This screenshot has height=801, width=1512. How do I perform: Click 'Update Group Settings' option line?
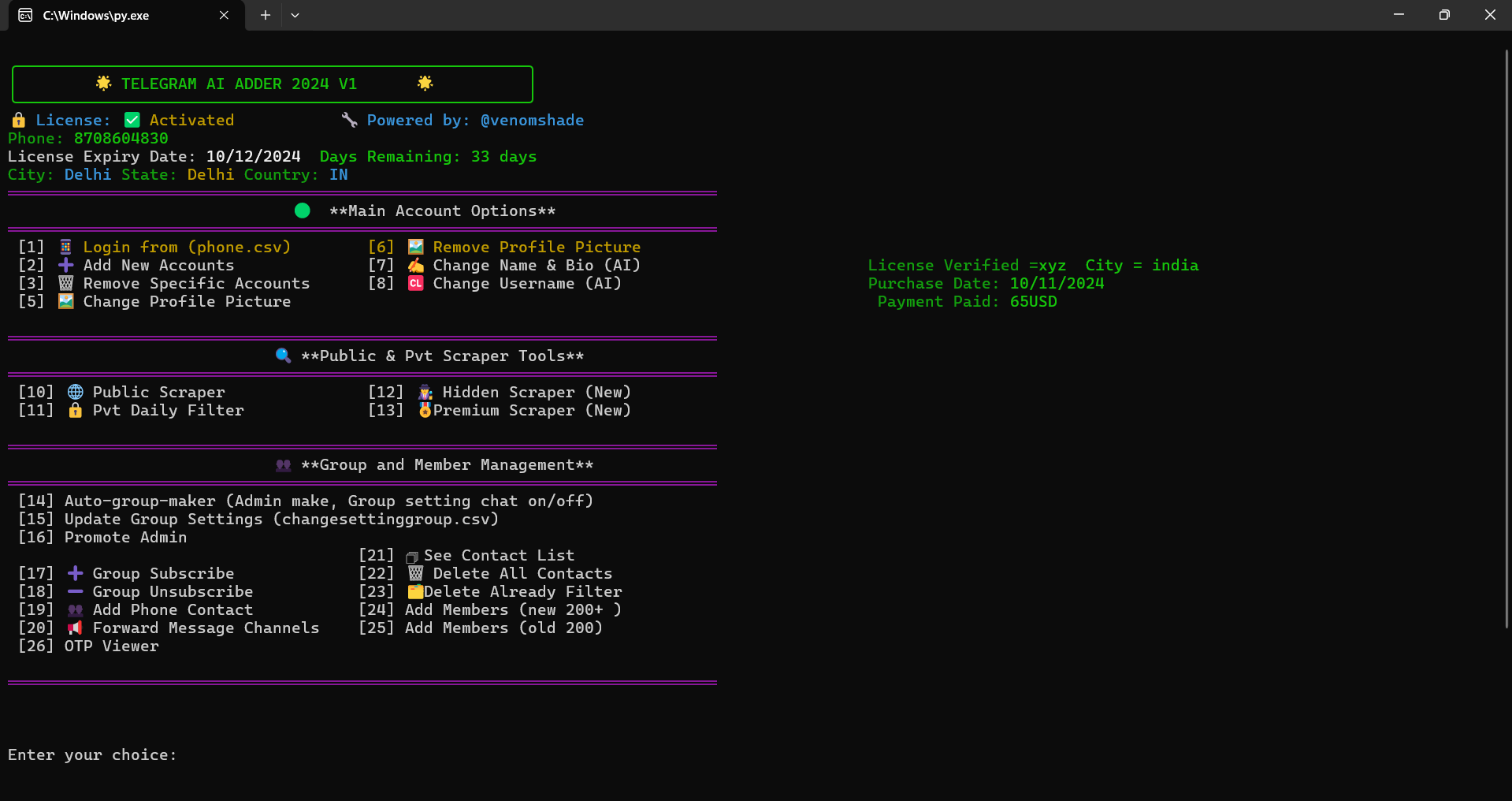[258, 519]
